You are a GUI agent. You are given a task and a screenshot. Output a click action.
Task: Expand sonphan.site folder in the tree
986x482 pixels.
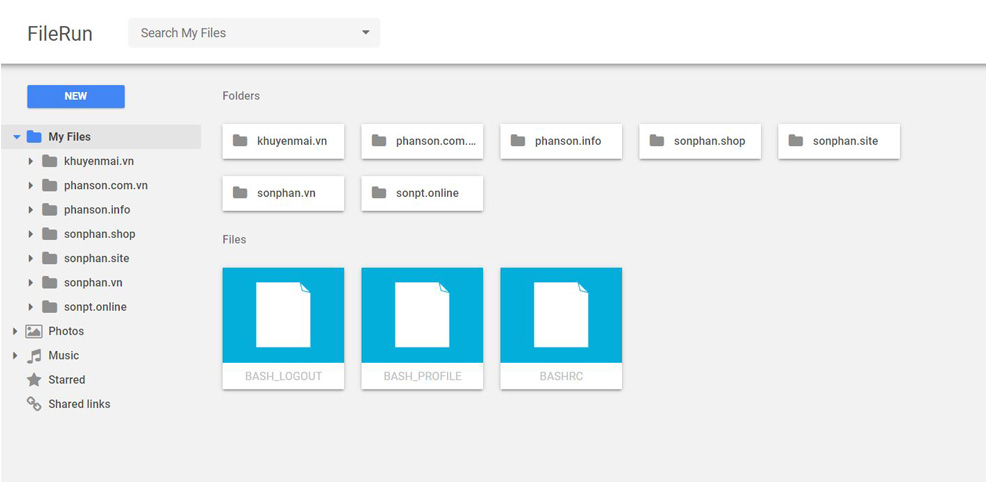coord(31,259)
